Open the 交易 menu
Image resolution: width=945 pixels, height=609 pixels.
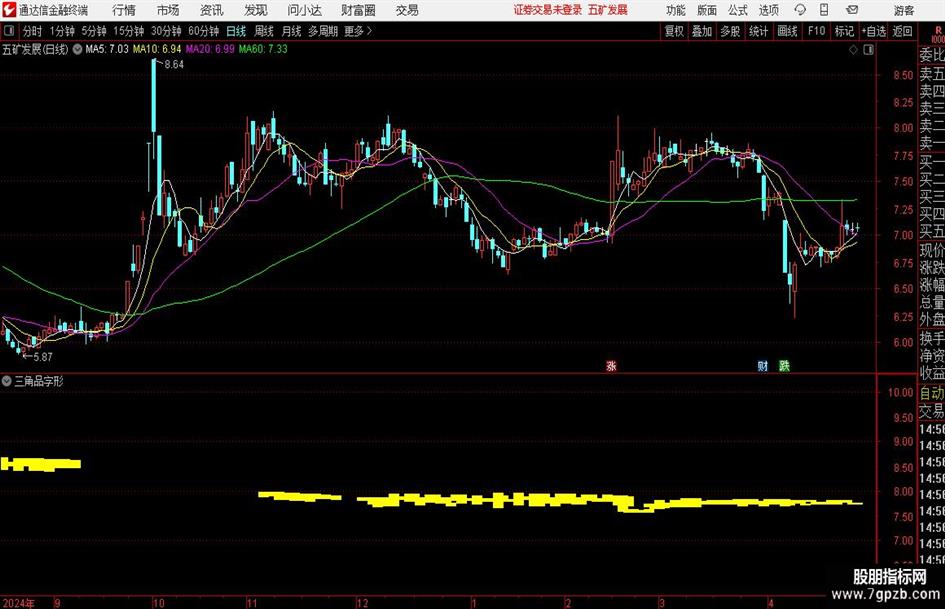(x=407, y=10)
